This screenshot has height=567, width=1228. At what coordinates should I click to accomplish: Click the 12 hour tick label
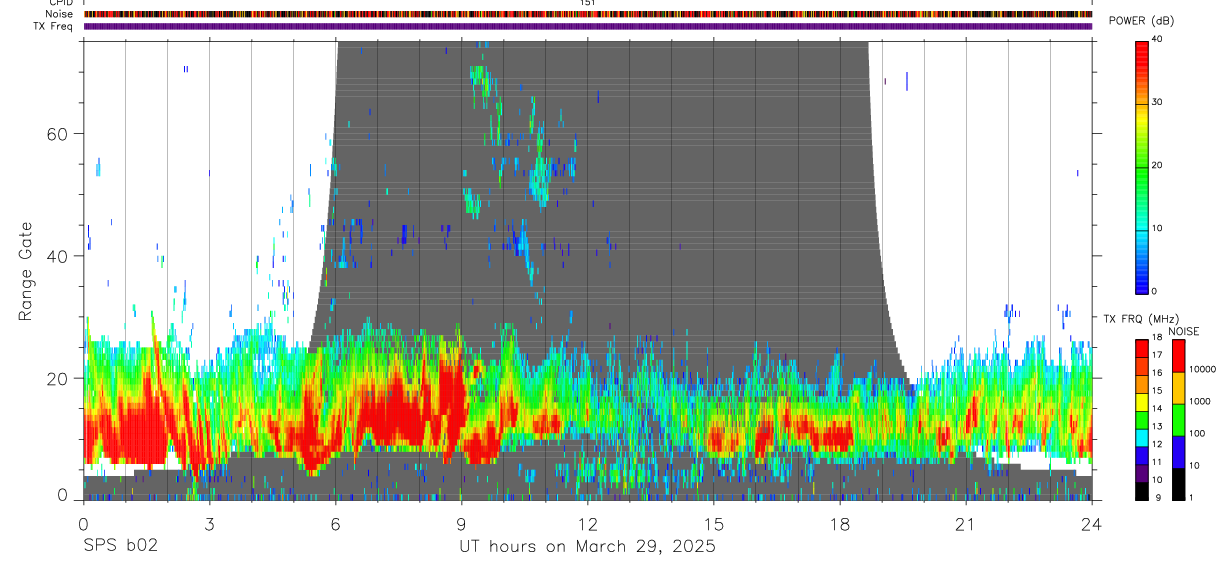[x=588, y=524]
